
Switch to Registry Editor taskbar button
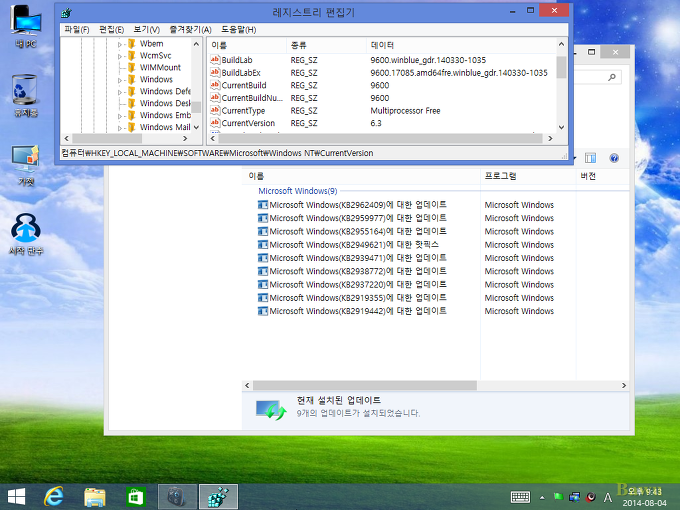click(x=218, y=497)
